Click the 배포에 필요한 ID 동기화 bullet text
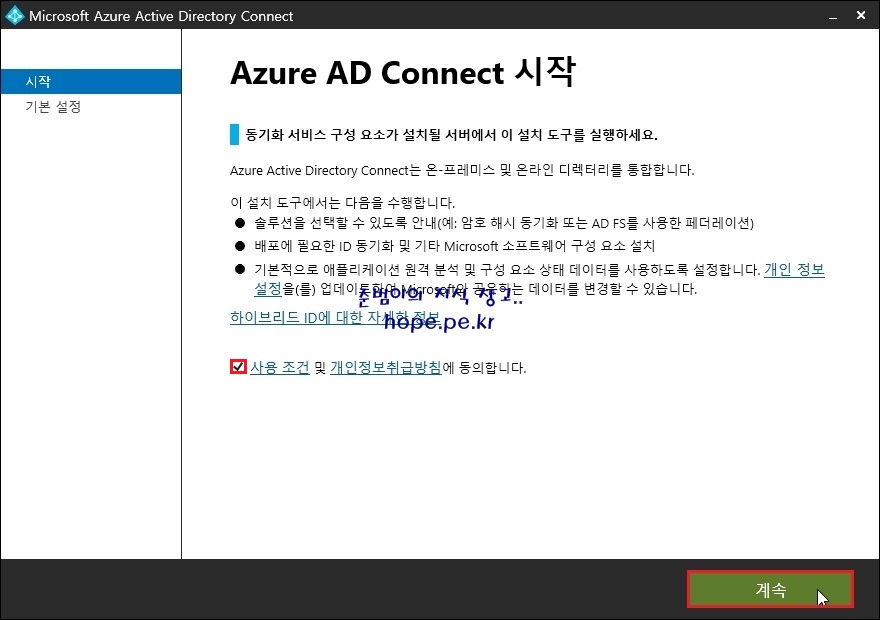Image resolution: width=880 pixels, height=620 pixels. [x=454, y=246]
